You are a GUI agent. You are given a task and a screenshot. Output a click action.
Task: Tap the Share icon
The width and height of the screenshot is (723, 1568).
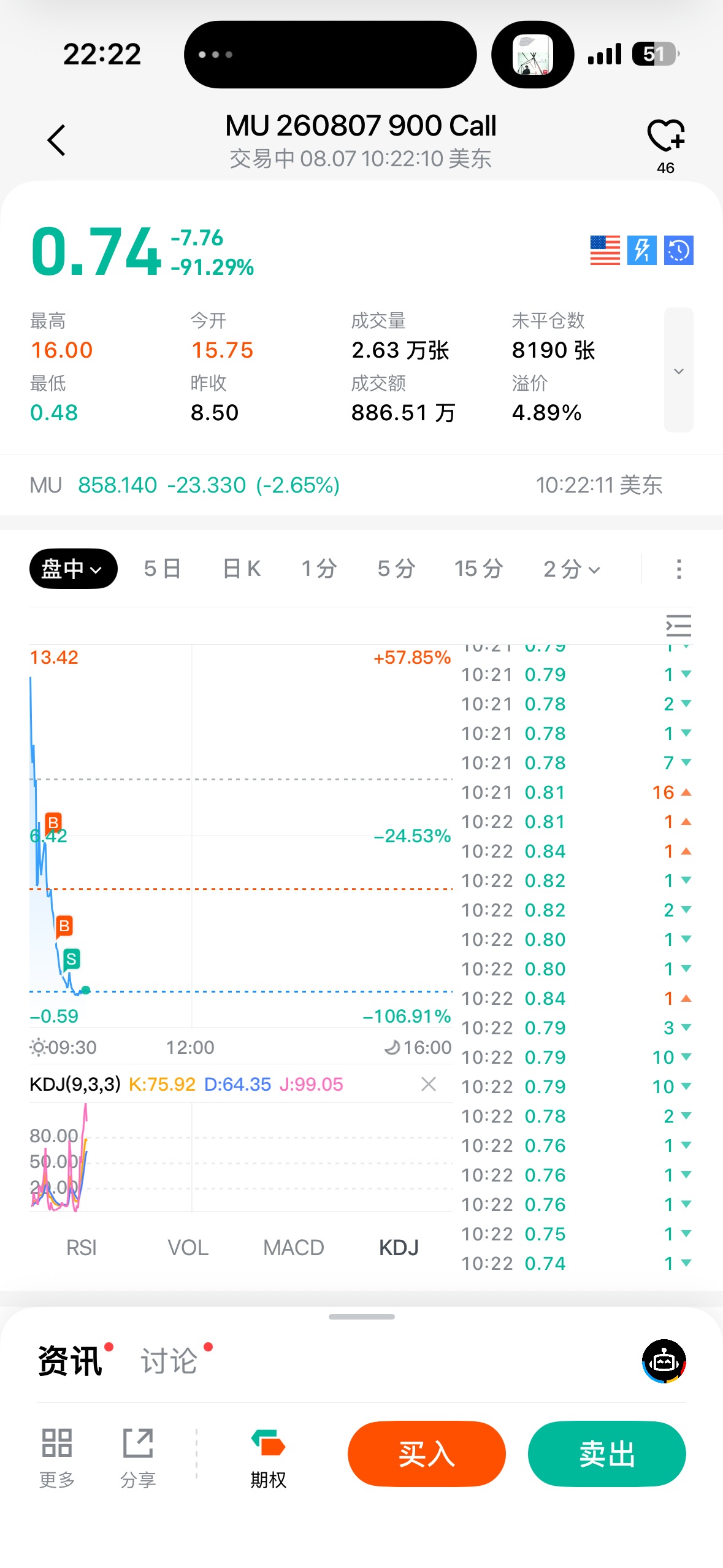(138, 1458)
